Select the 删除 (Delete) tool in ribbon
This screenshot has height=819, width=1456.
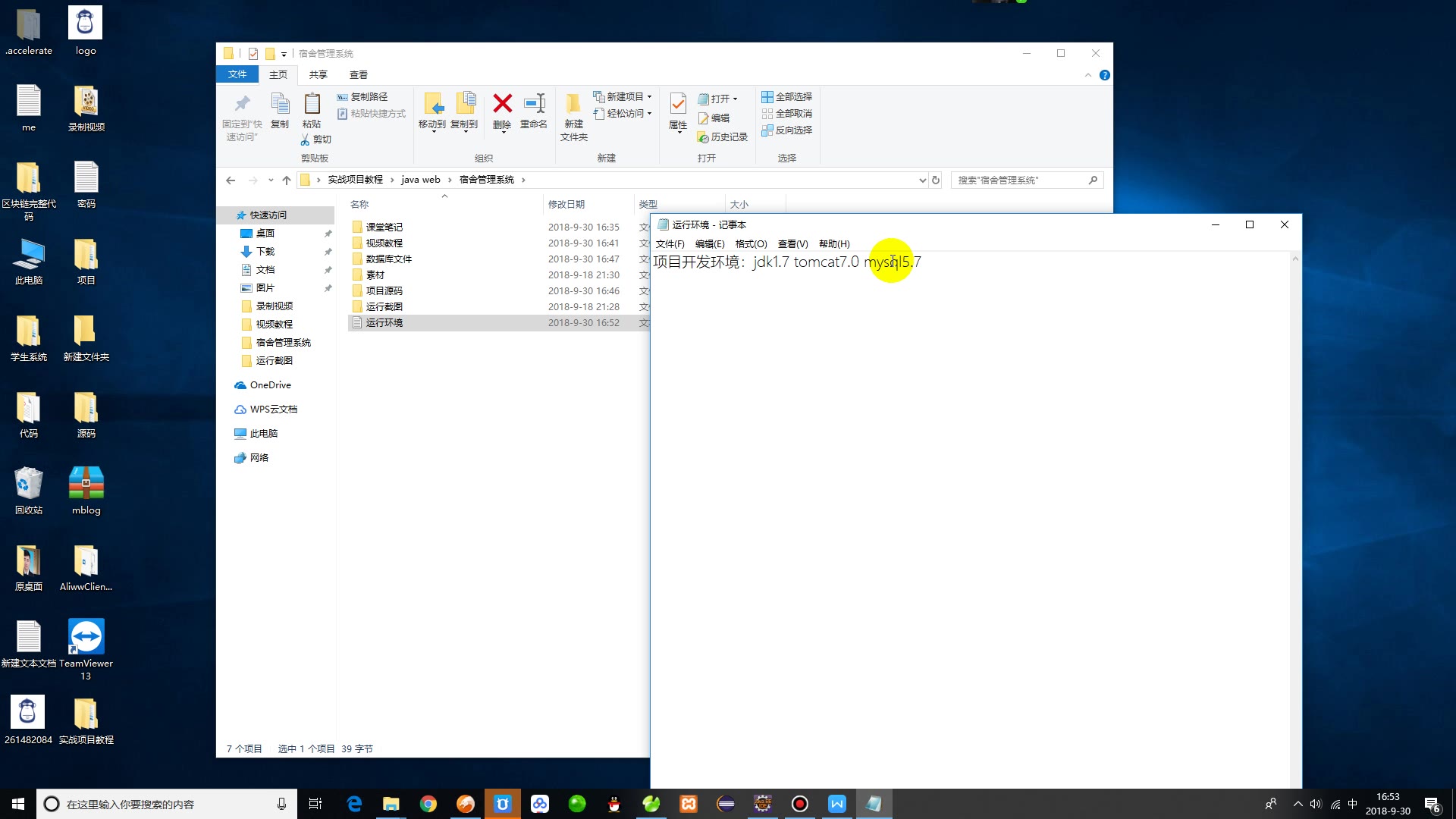click(501, 114)
